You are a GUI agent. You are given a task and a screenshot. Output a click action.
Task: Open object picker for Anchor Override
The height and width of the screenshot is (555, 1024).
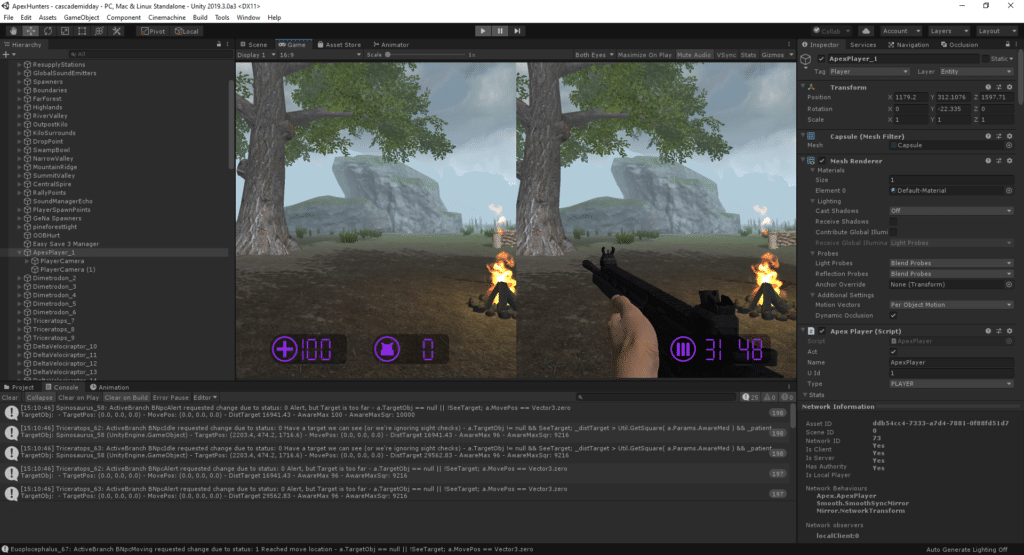(x=1009, y=285)
